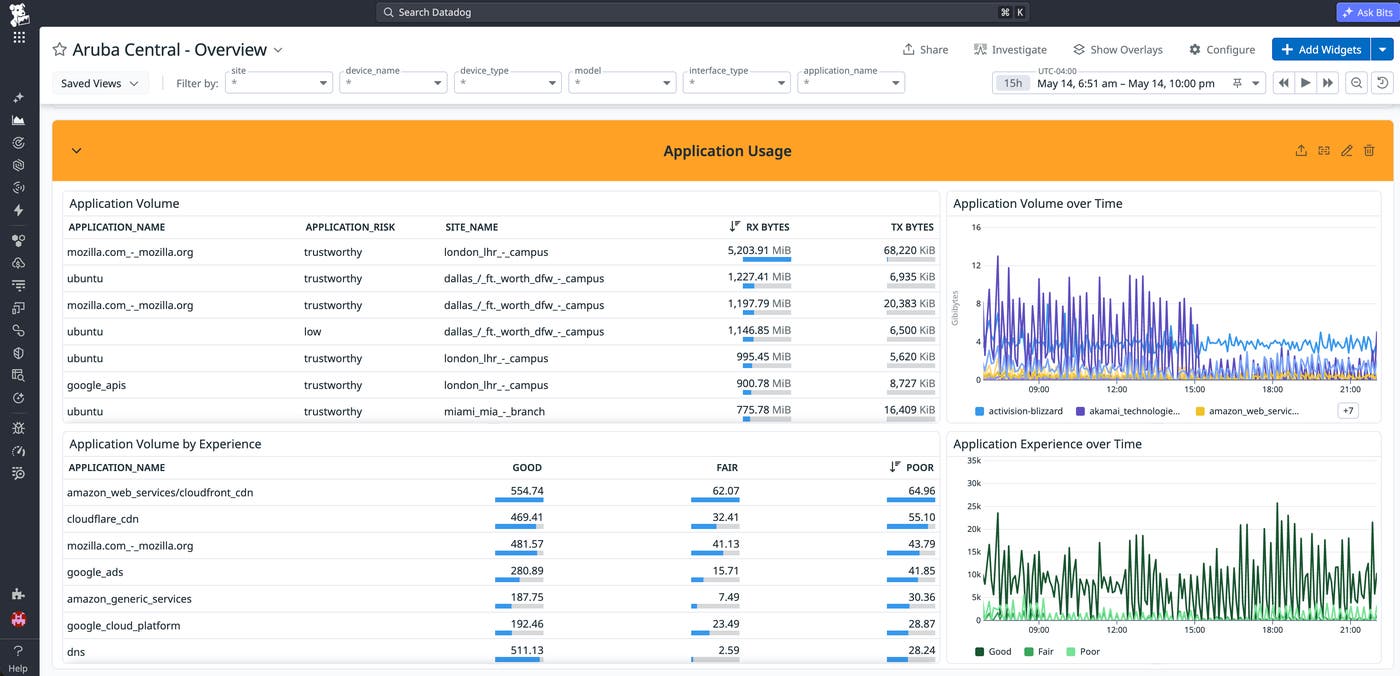Open the shield icon in sidebar
The image size is (1400, 676).
pyautogui.click(x=19, y=353)
